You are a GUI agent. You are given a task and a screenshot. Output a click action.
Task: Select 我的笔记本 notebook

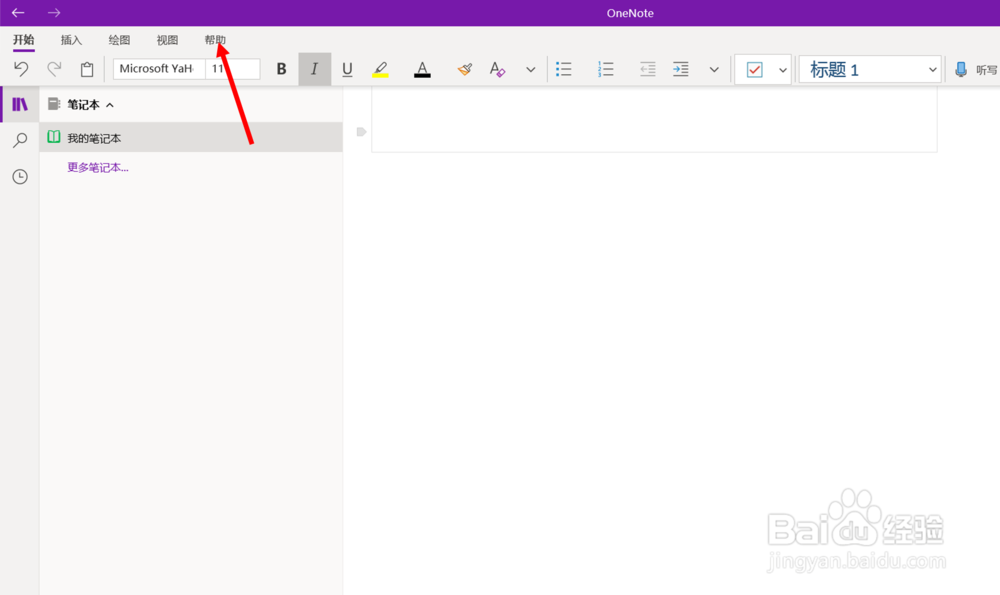pos(191,137)
